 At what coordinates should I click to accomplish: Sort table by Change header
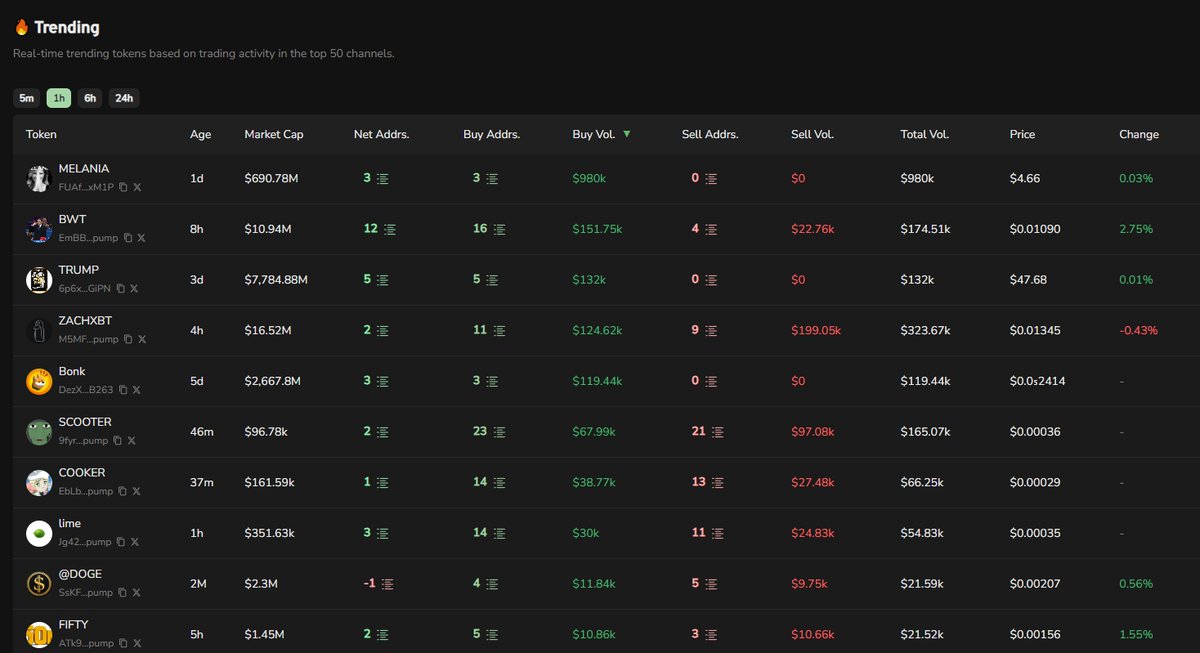click(1139, 134)
